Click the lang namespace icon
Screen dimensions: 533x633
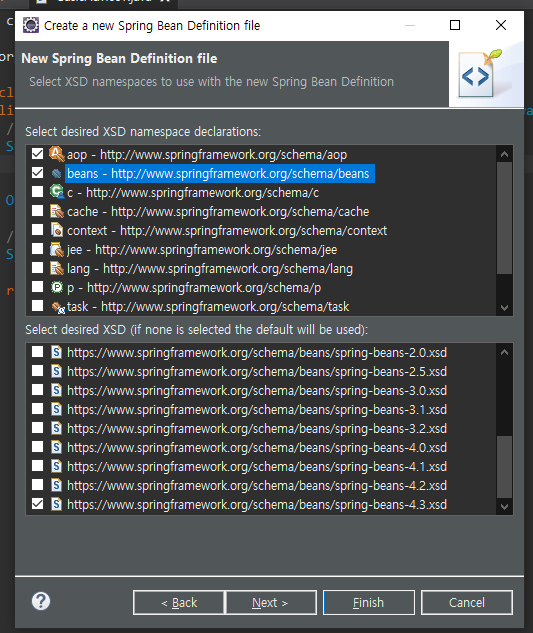click(x=57, y=268)
